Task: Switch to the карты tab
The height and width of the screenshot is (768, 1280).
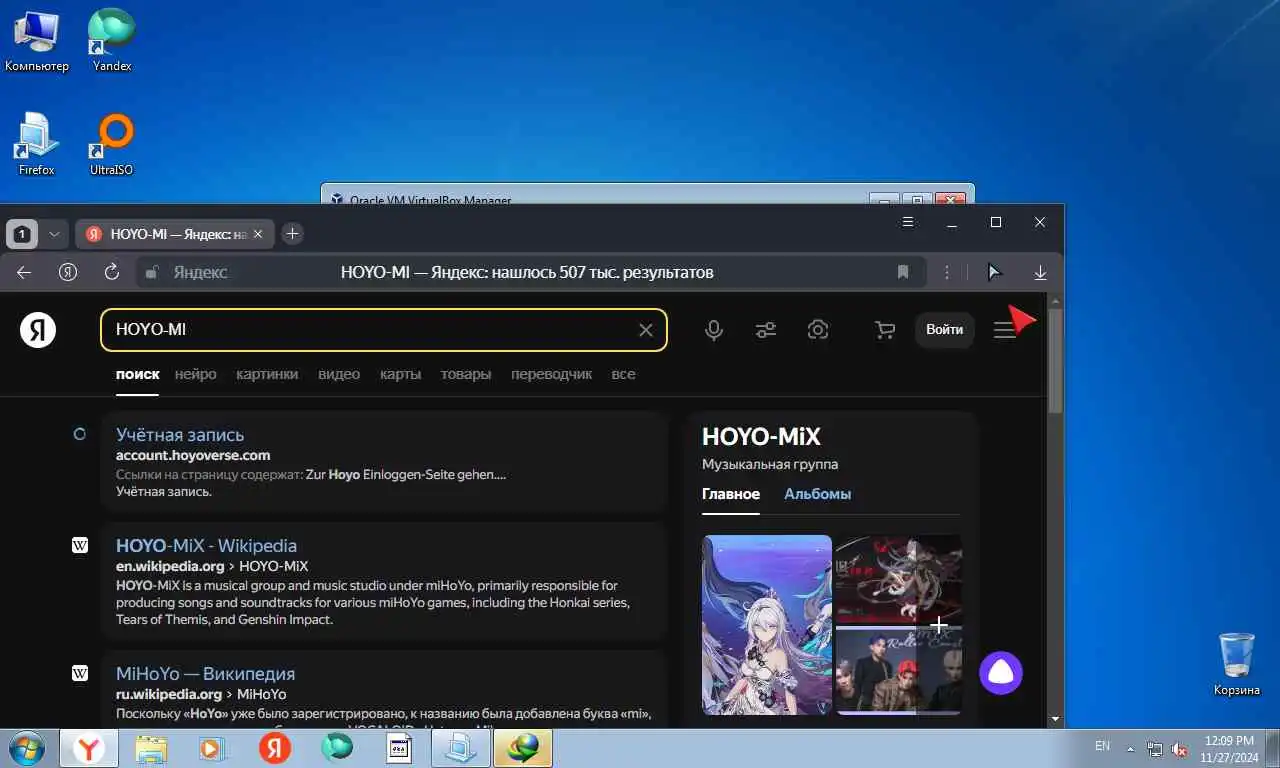Action: point(400,374)
